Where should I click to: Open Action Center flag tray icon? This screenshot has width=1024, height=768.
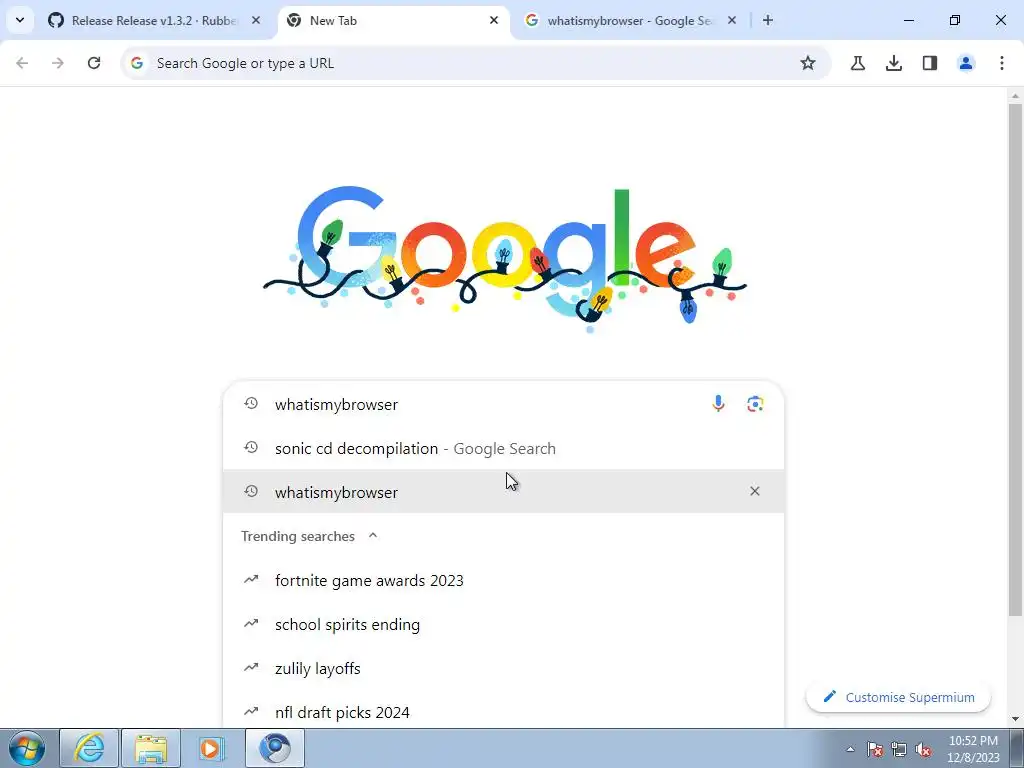[875, 749]
